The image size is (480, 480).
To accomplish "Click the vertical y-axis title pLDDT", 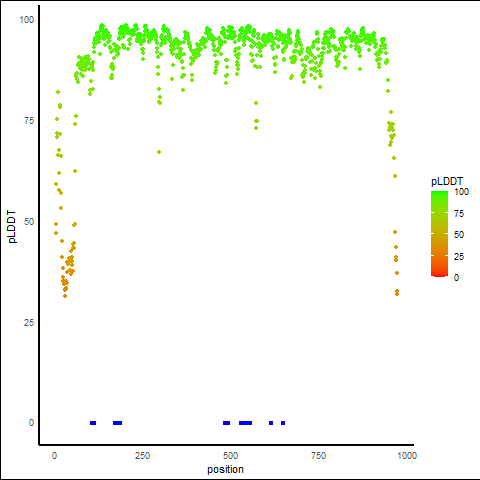I will (12, 227).
